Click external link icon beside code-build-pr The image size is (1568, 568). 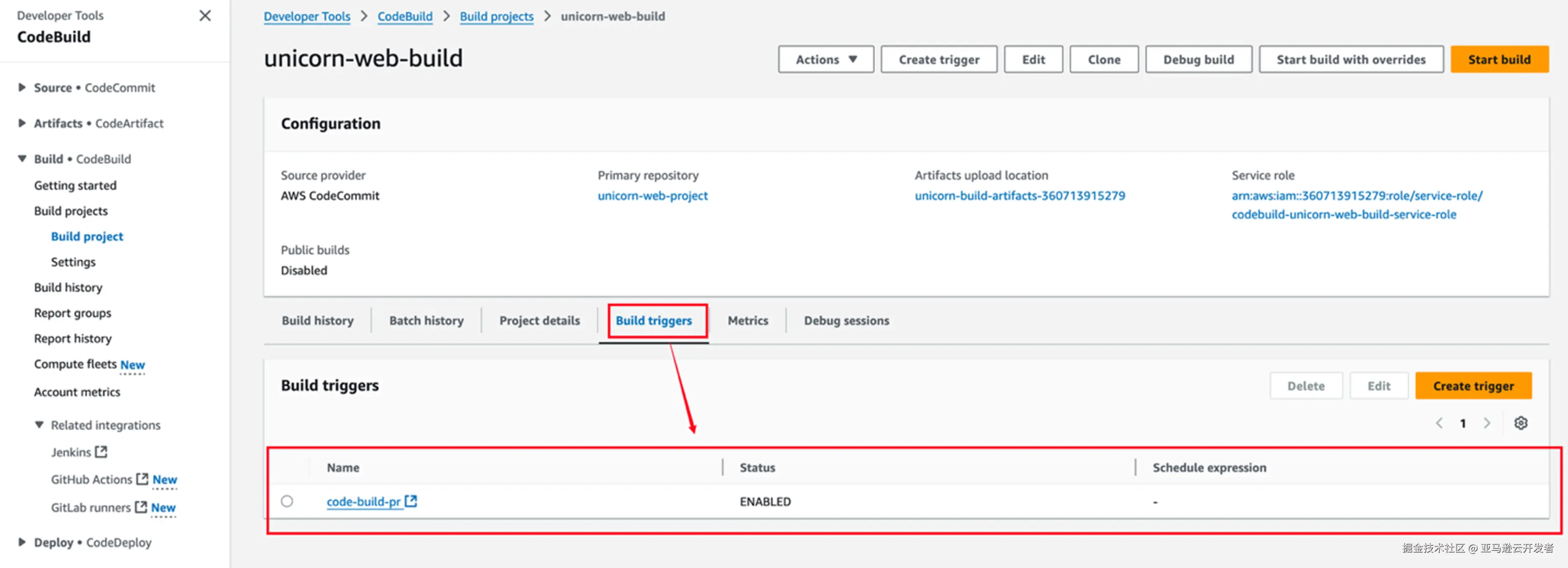412,500
